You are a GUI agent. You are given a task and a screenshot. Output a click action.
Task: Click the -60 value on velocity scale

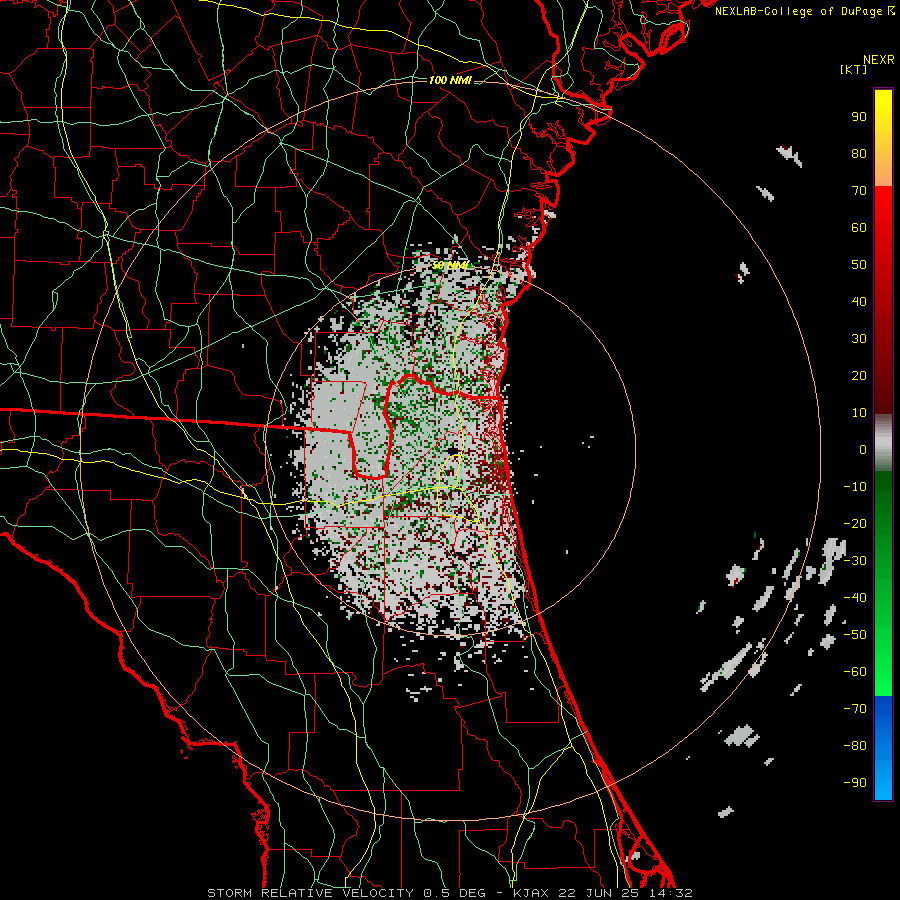point(855,672)
